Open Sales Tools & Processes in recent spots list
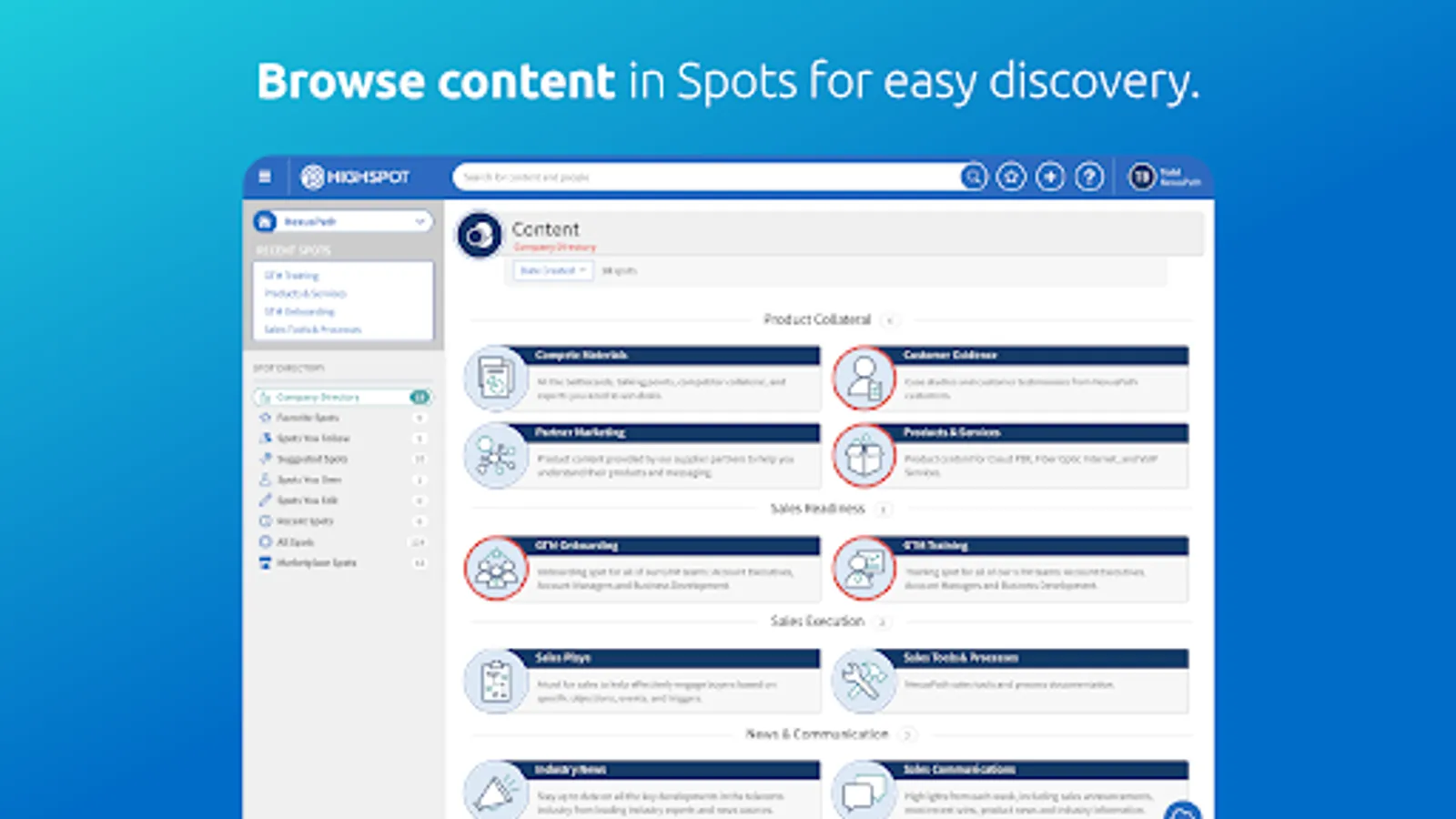The width and height of the screenshot is (1456, 819). click(x=313, y=329)
